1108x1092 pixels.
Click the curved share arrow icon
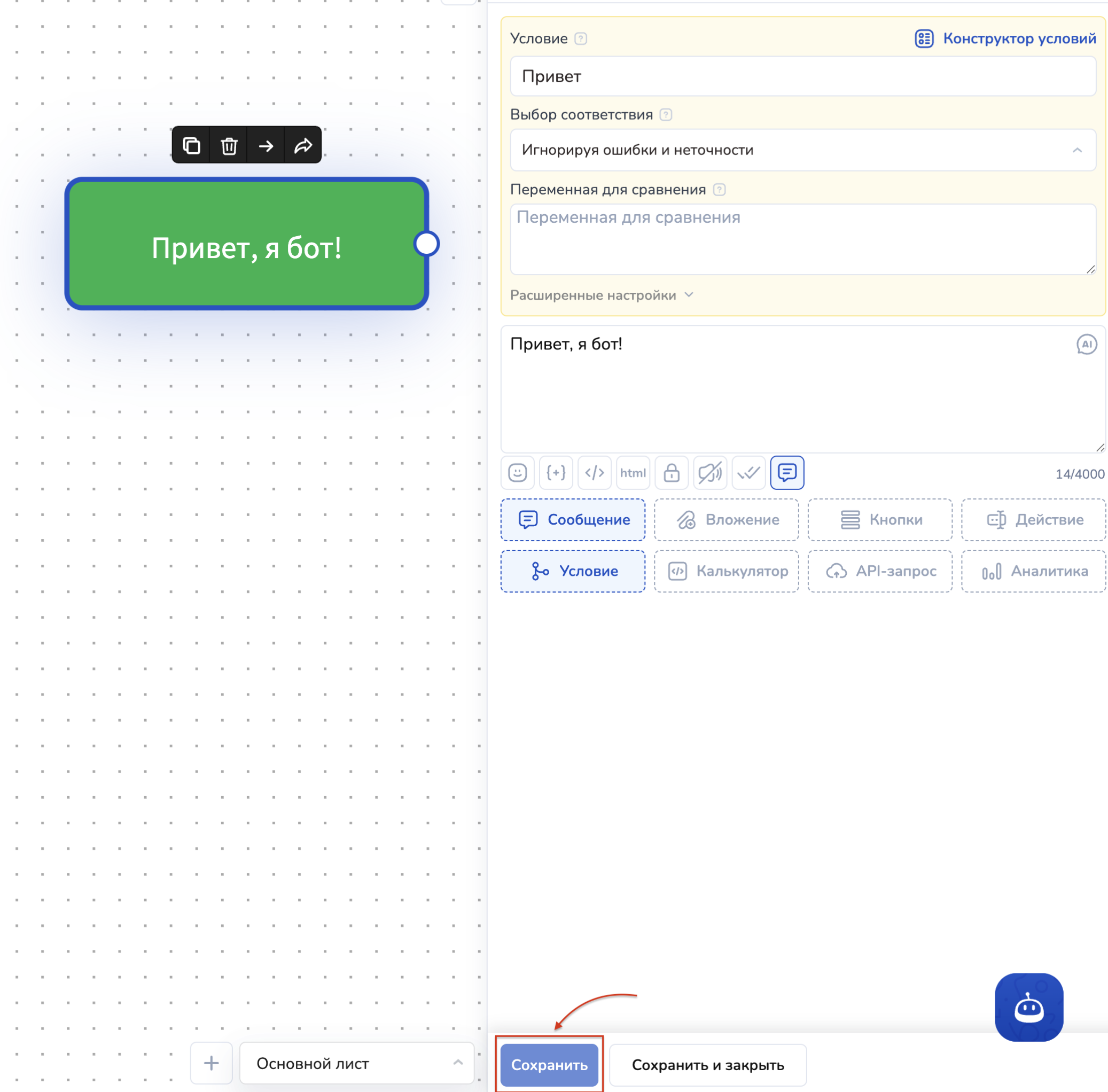point(303,146)
